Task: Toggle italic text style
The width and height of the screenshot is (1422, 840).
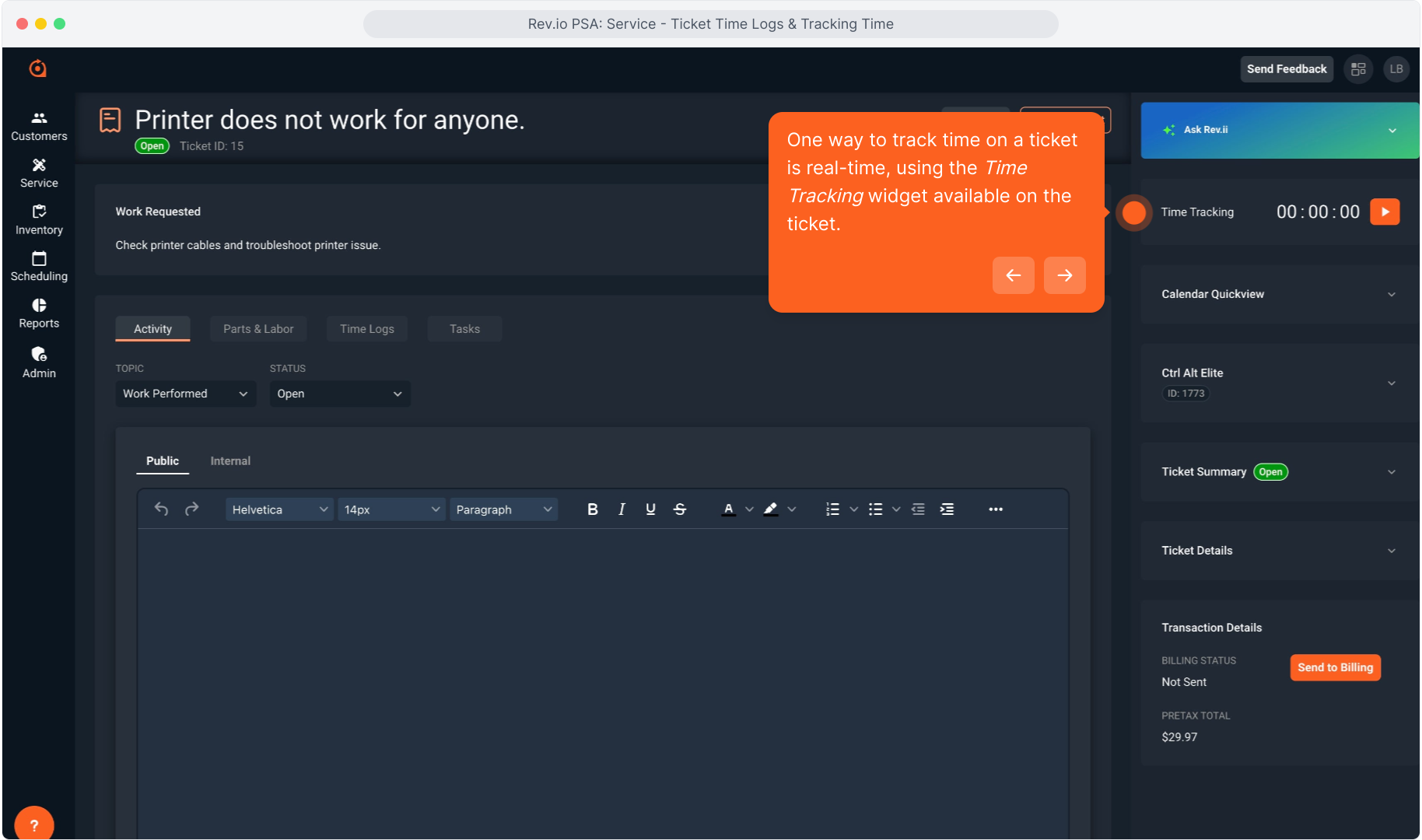Action: pos(622,509)
